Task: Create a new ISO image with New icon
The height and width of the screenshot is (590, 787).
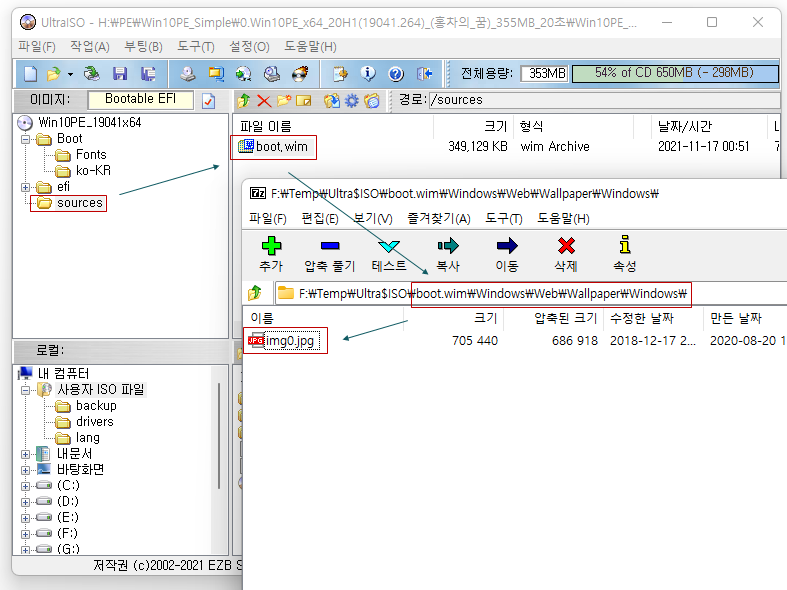Action: point(31,74)
